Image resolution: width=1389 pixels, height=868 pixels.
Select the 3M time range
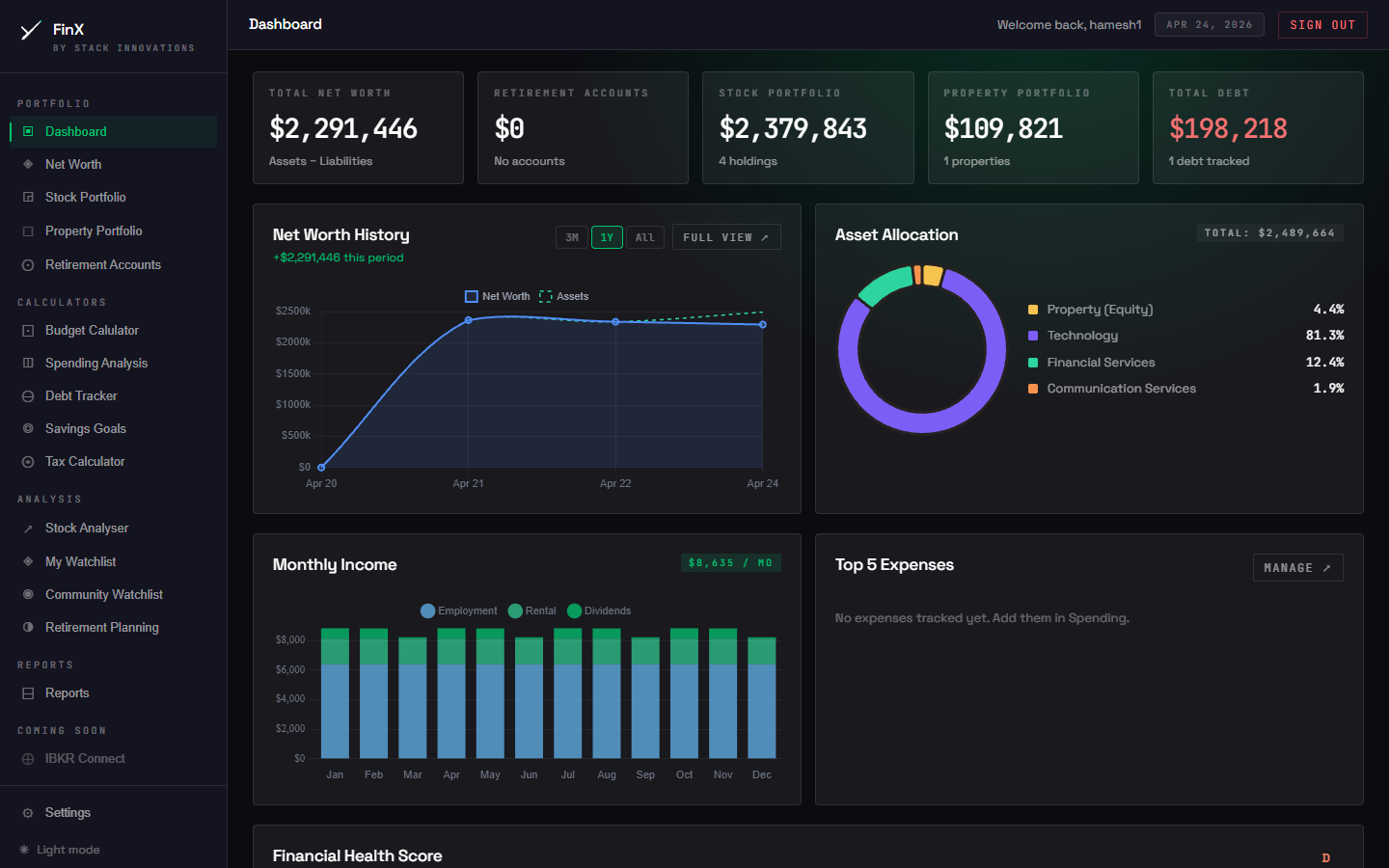(x=572, y=237)
